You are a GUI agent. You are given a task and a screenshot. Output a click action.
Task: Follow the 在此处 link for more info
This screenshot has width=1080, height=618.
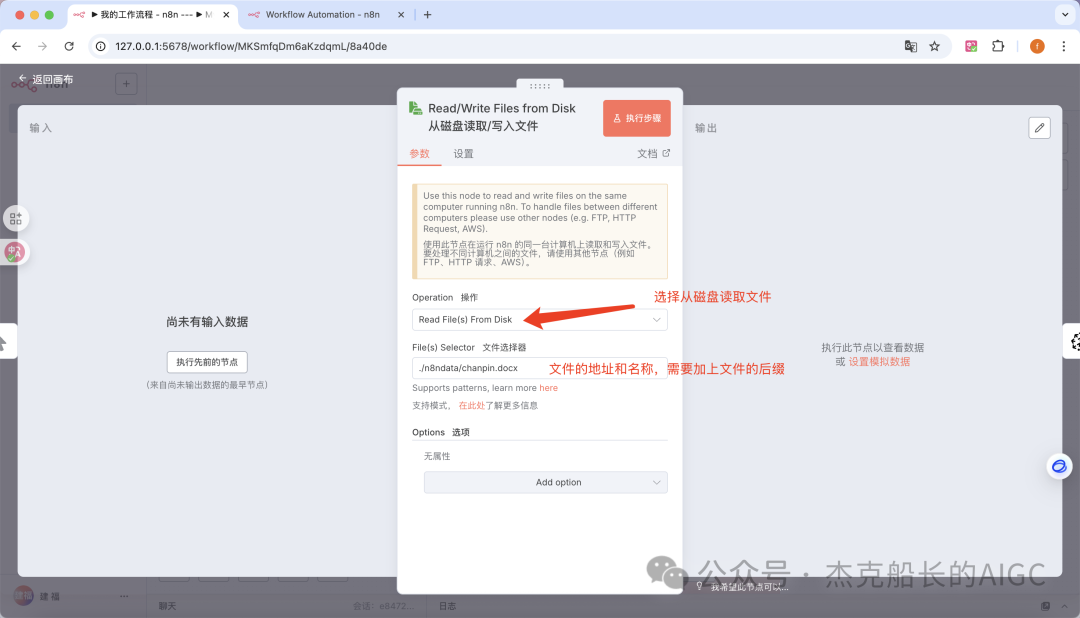472,405
